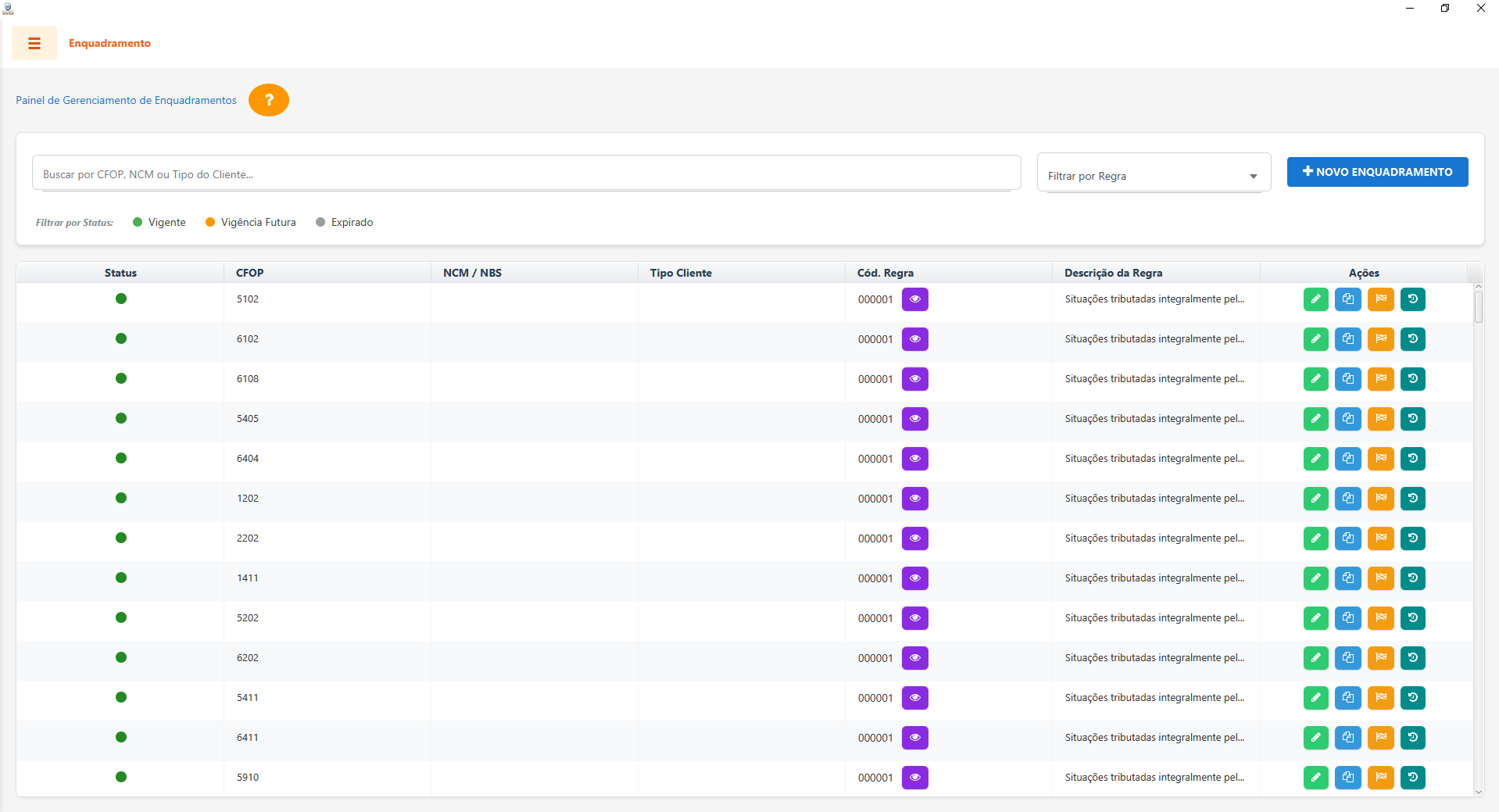The height and width of the screenshot is (812, 1499).
Task: Focus the search by CFOP, NCM field
Action: 527,173
